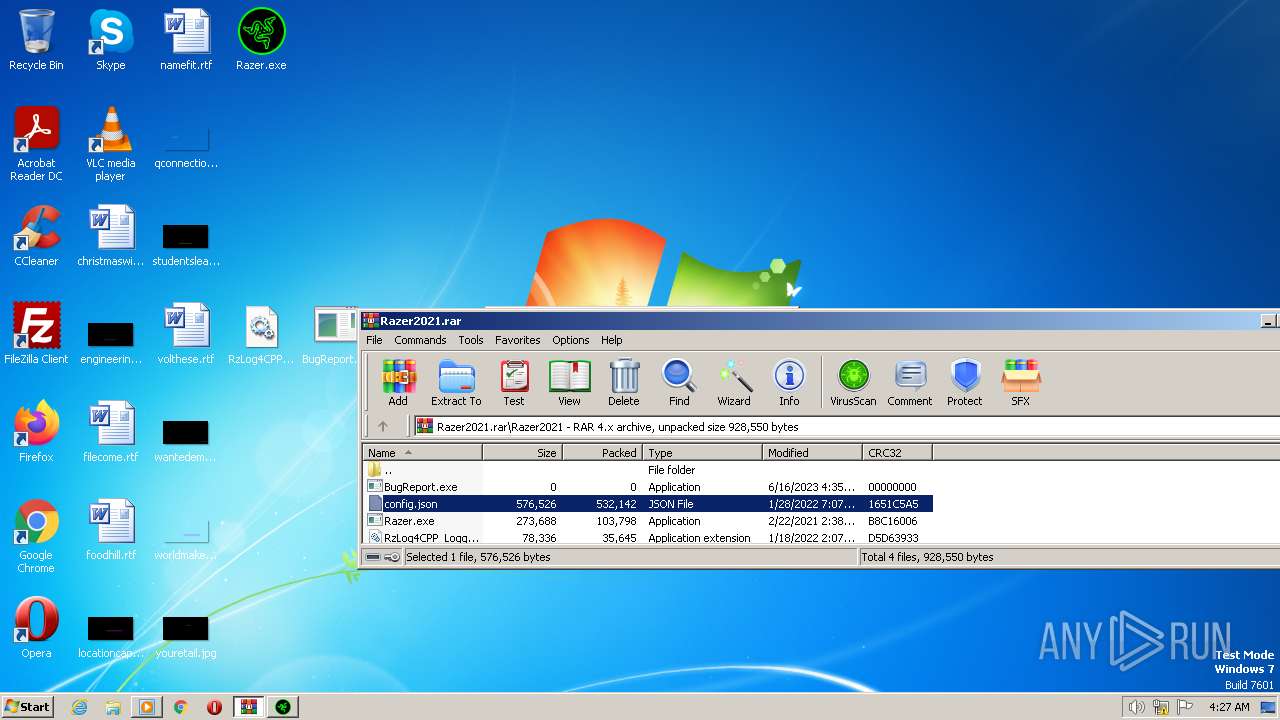Click the Extract To toolbar icon
Viewport: 1280px width, 720px height.
click(x=456, y=383)
